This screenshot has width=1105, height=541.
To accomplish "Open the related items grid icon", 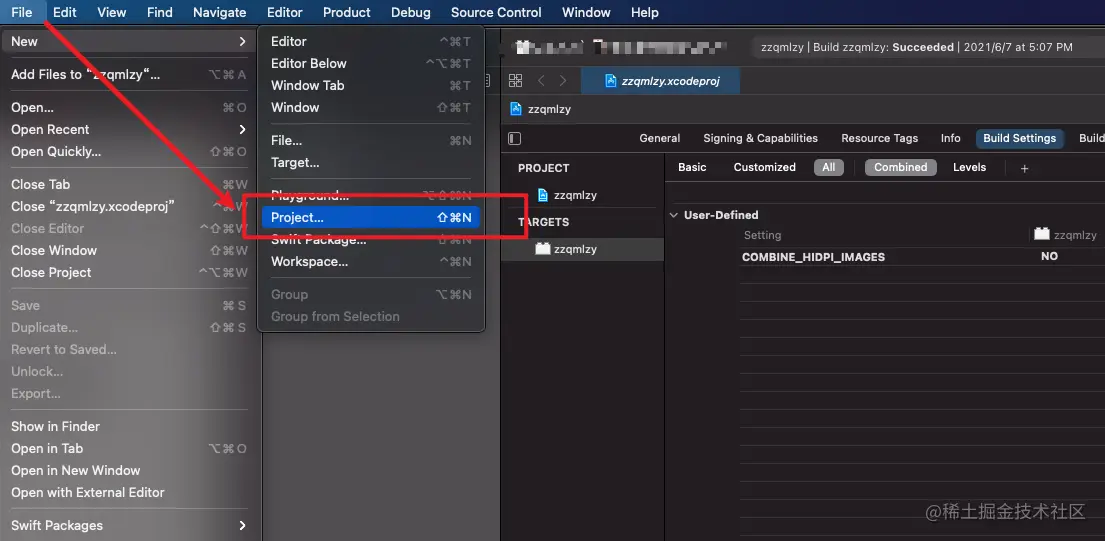I will [x=515, y=80].
